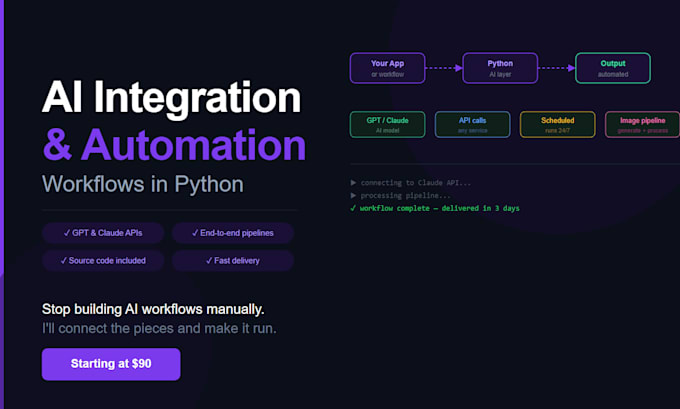Click the 'Workflows in Python' subtitle
This screenshot has height=409, width=680.
143,184
